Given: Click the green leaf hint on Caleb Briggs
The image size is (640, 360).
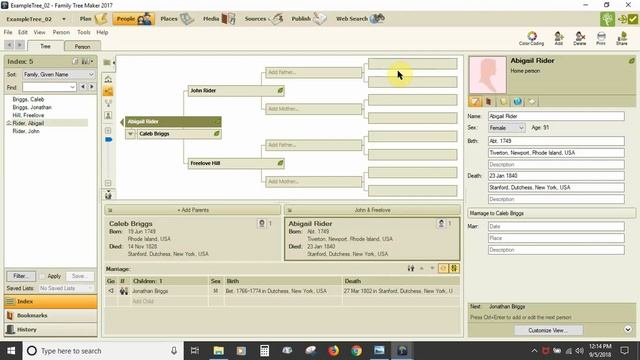Looking at the screenshot, I should point(217,133).
